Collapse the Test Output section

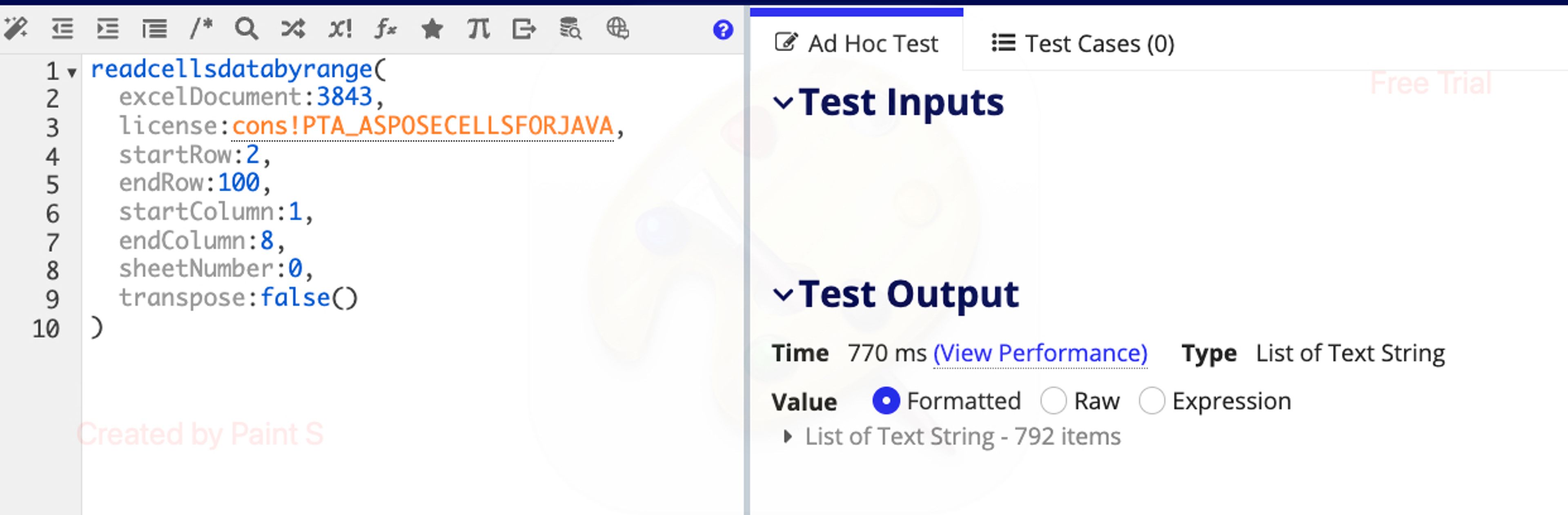tap(783, 294)
